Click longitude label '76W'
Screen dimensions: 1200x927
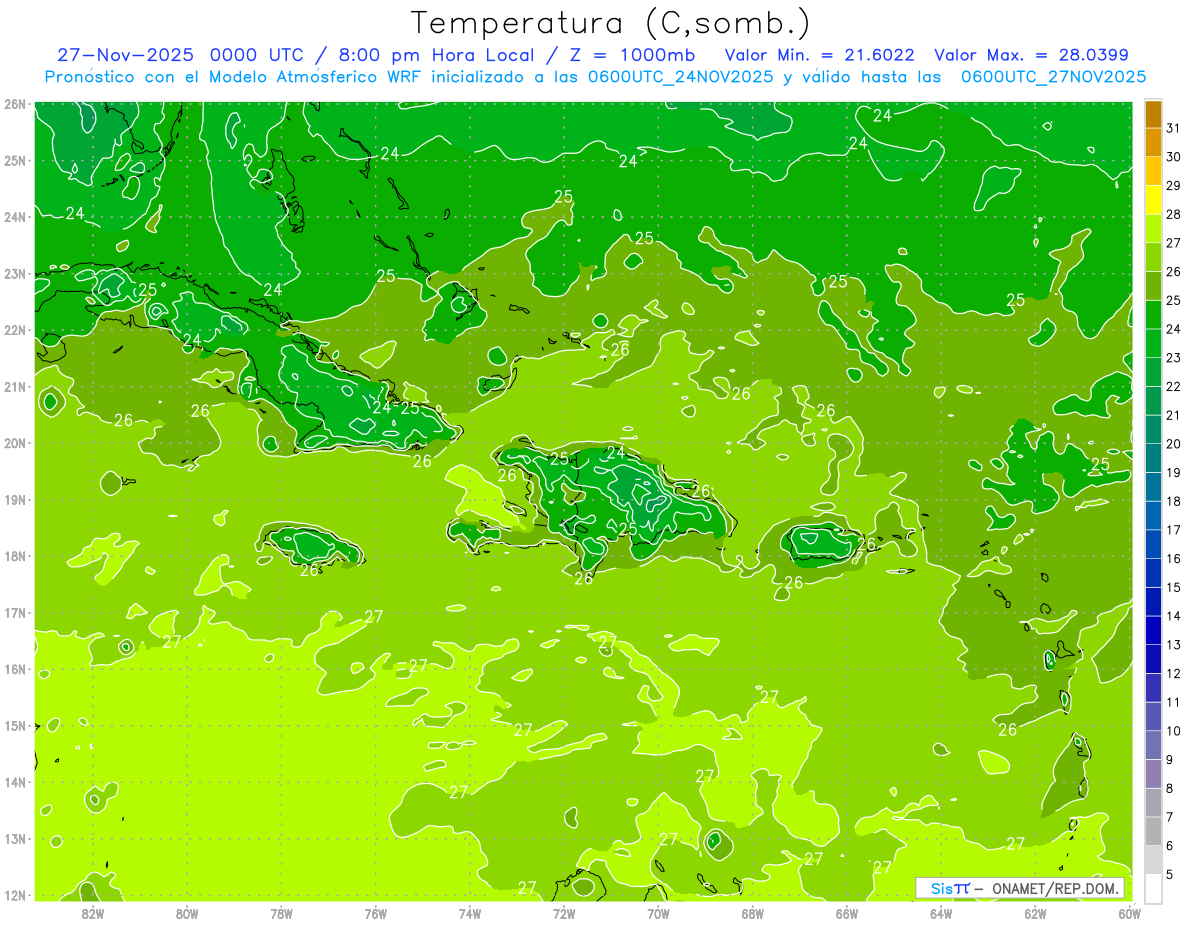click(x=375, y=913)
